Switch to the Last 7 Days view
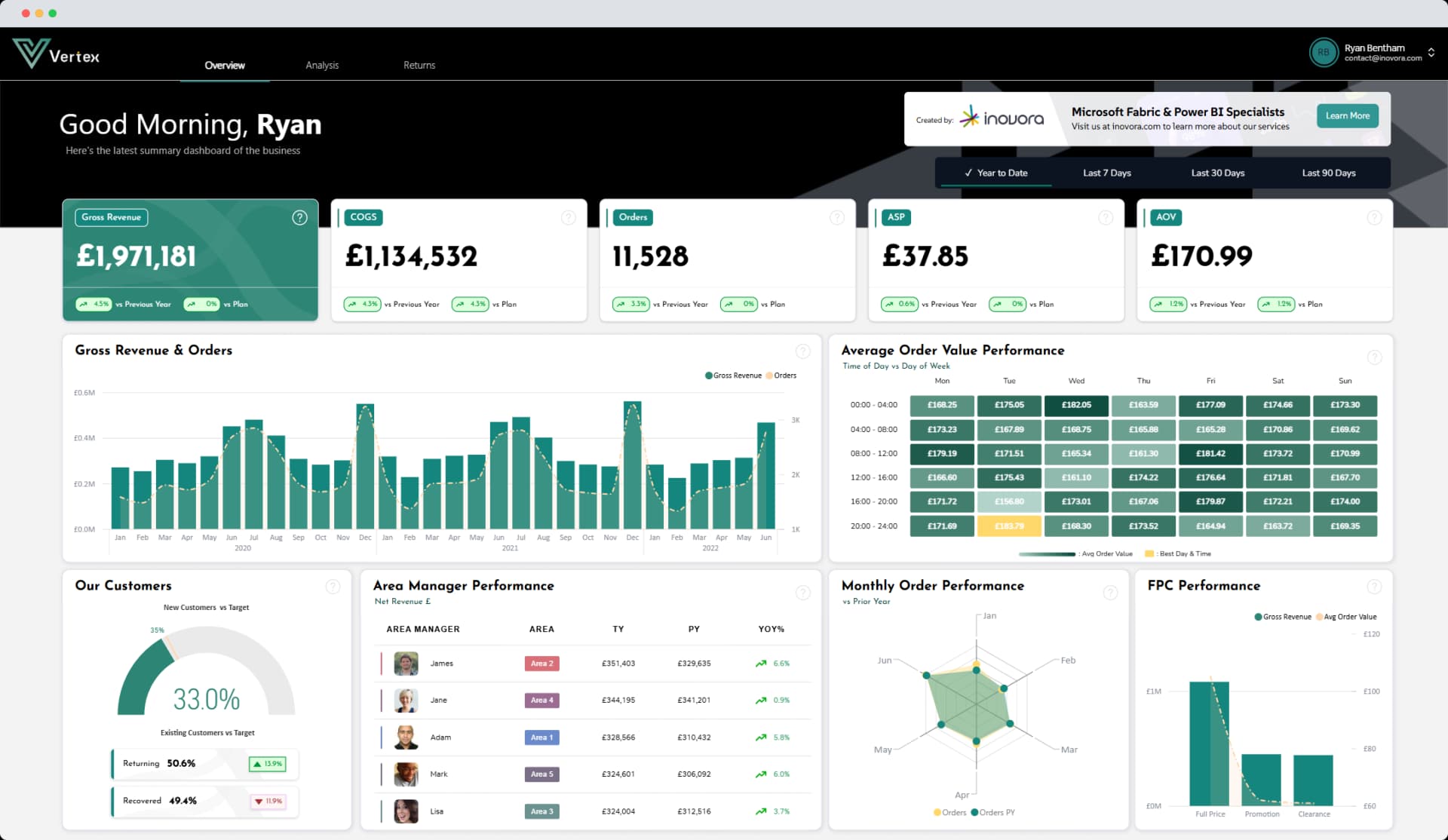The image size is (1448, 840). tap(1106, 173)
